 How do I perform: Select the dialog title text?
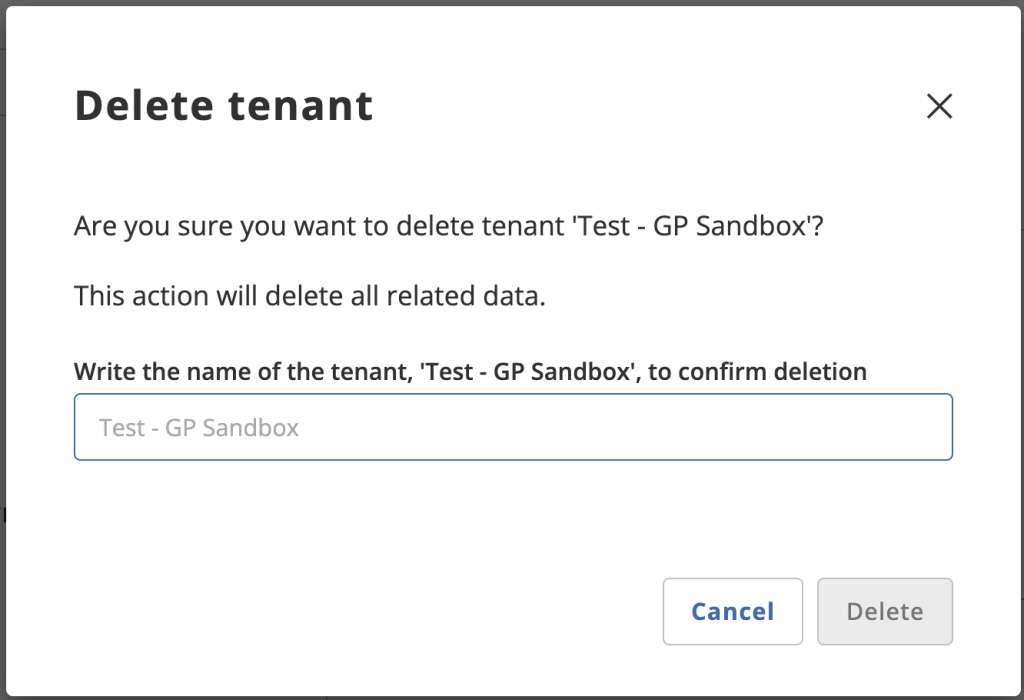pos(224,106)
